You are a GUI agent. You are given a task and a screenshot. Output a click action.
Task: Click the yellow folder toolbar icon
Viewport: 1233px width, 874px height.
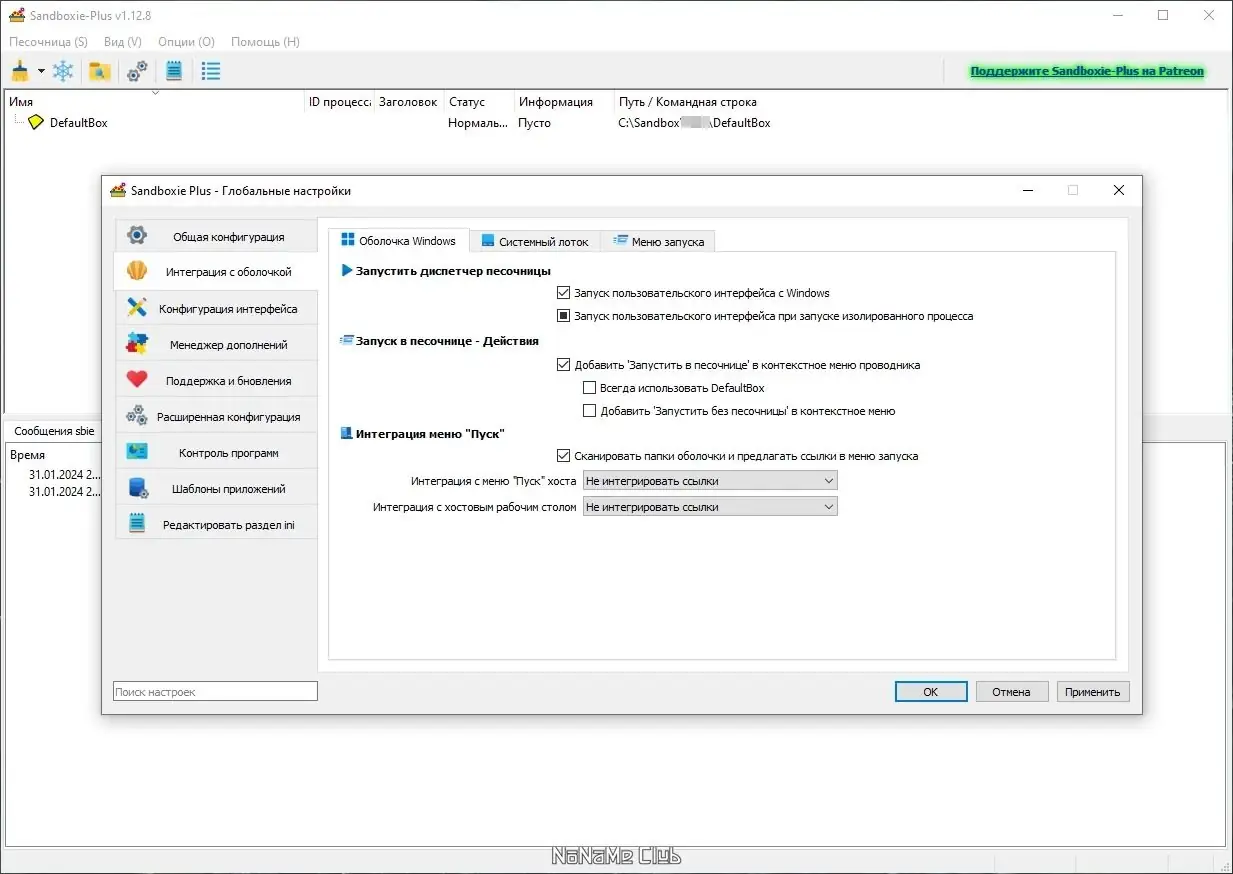[99, 71]
